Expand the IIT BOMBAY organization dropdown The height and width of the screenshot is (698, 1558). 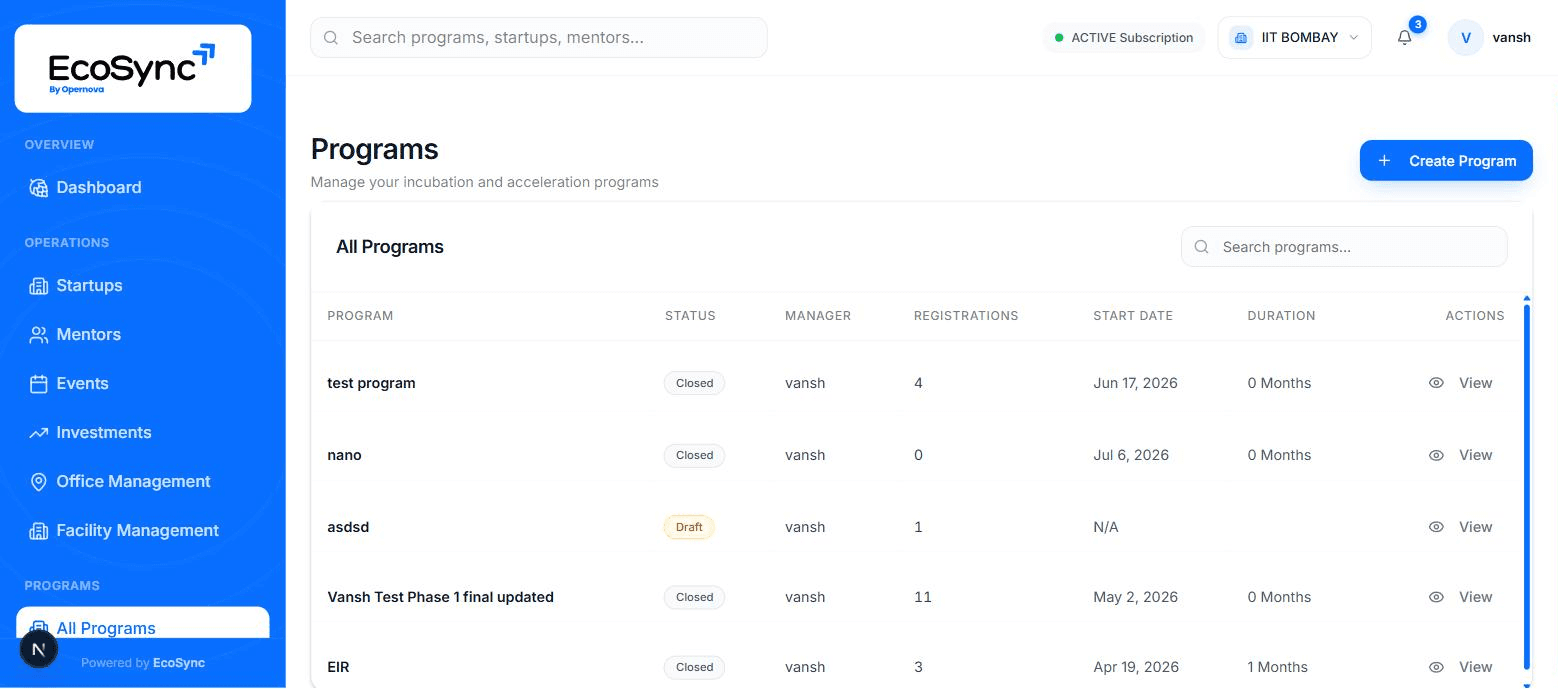pos(1294,38)
